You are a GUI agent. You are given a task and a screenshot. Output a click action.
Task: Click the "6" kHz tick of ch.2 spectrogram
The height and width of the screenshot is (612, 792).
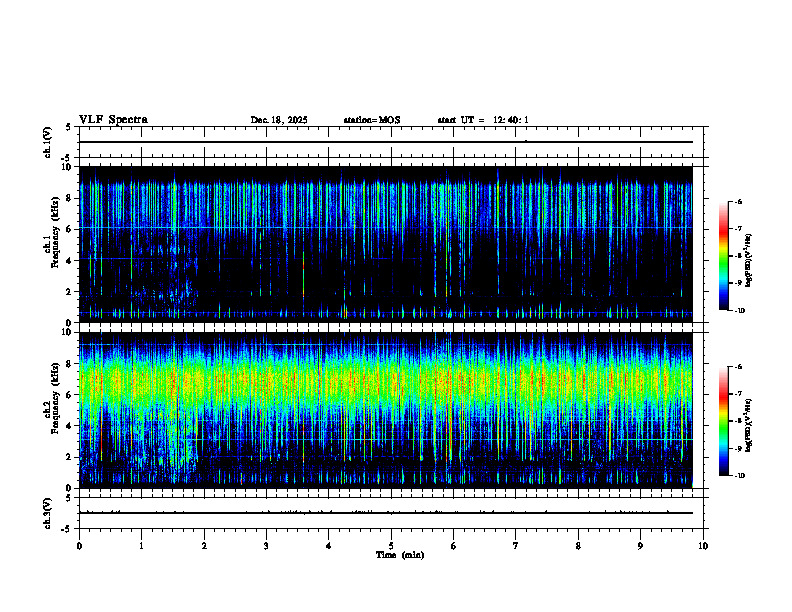pyautogui.click(x=71, y=395)
